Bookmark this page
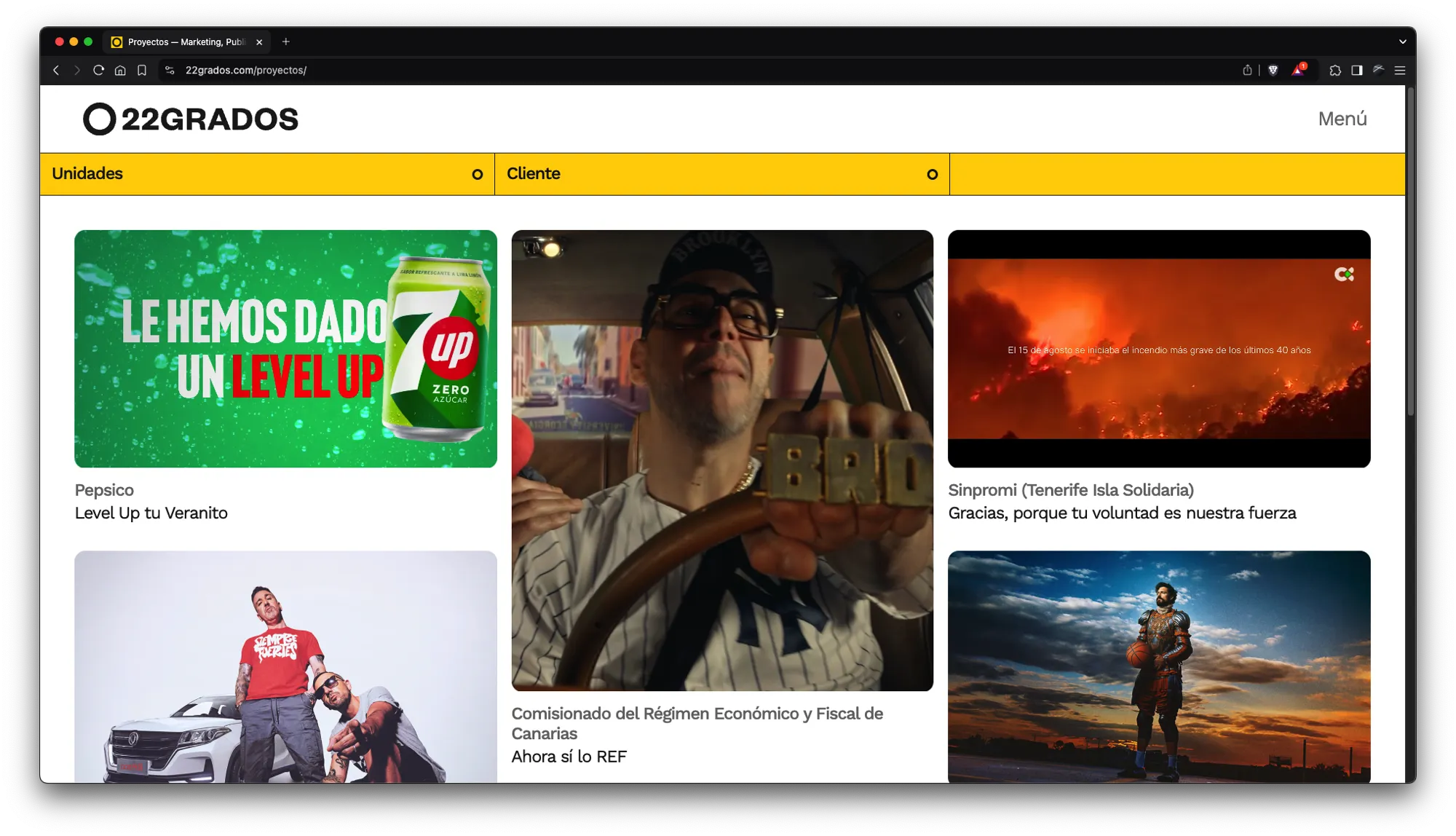This screenshot has width=1456, height=836. coord(142,71)
